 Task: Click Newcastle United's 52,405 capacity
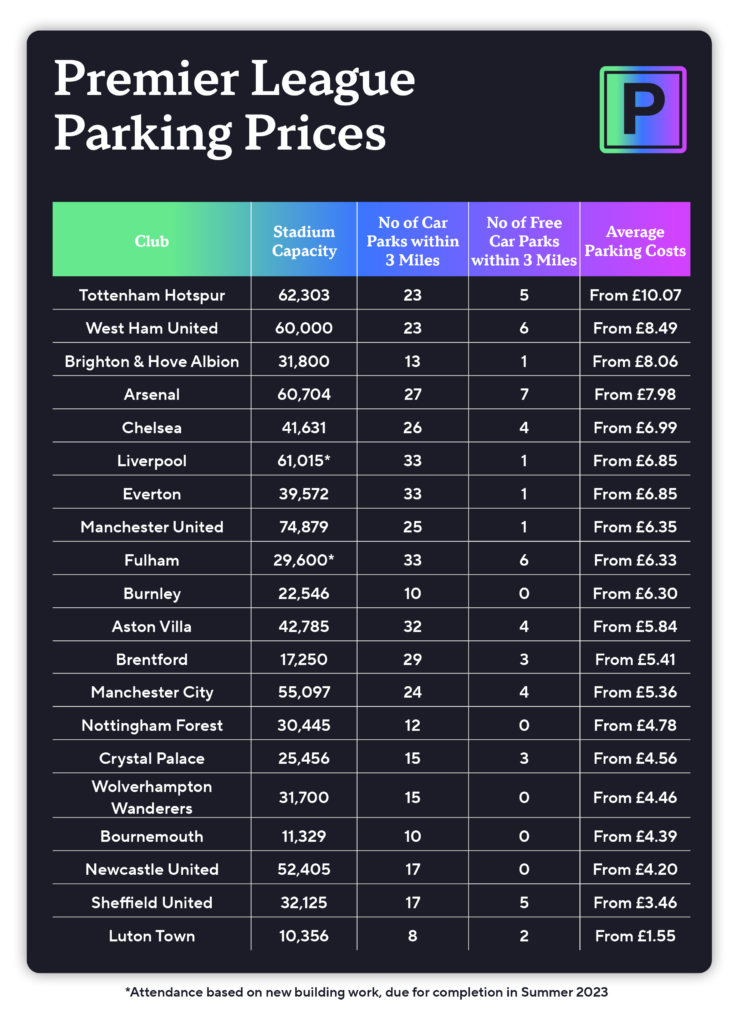coord(304,869)
